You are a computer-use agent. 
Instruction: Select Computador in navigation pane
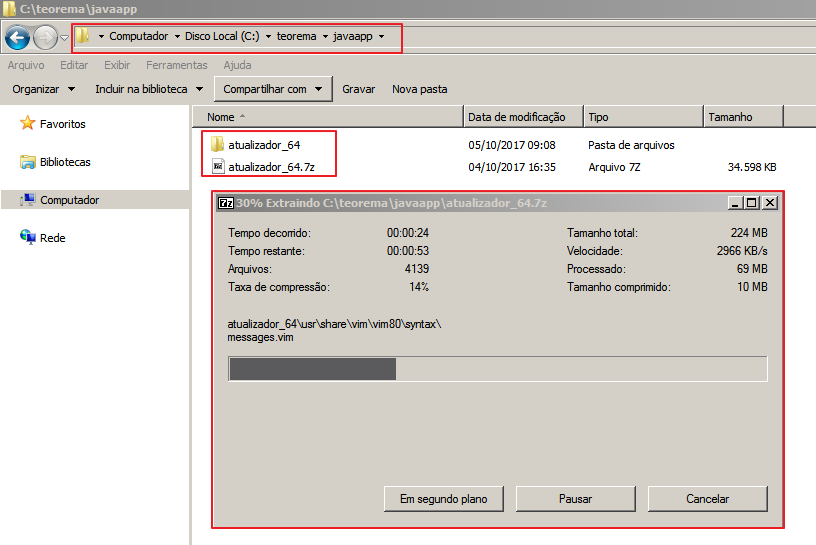point(70,200)
